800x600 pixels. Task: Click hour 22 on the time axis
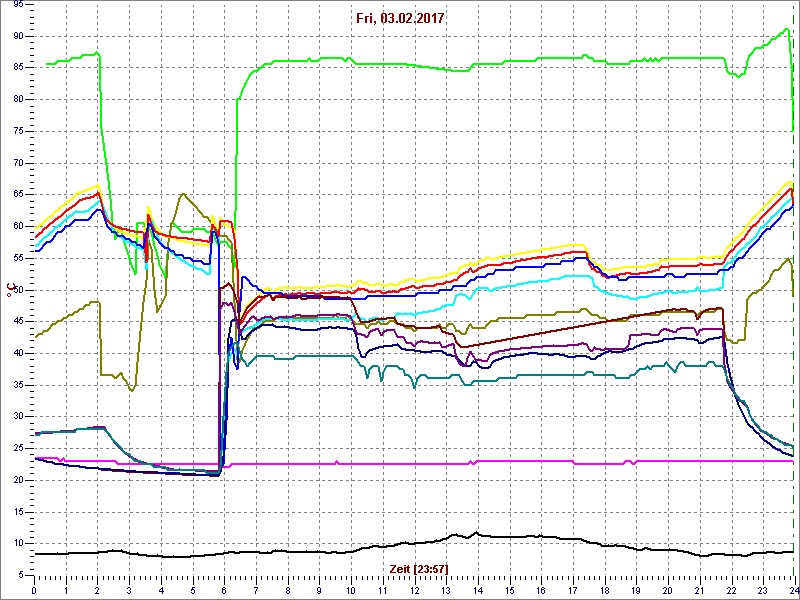tap(730, 589)
